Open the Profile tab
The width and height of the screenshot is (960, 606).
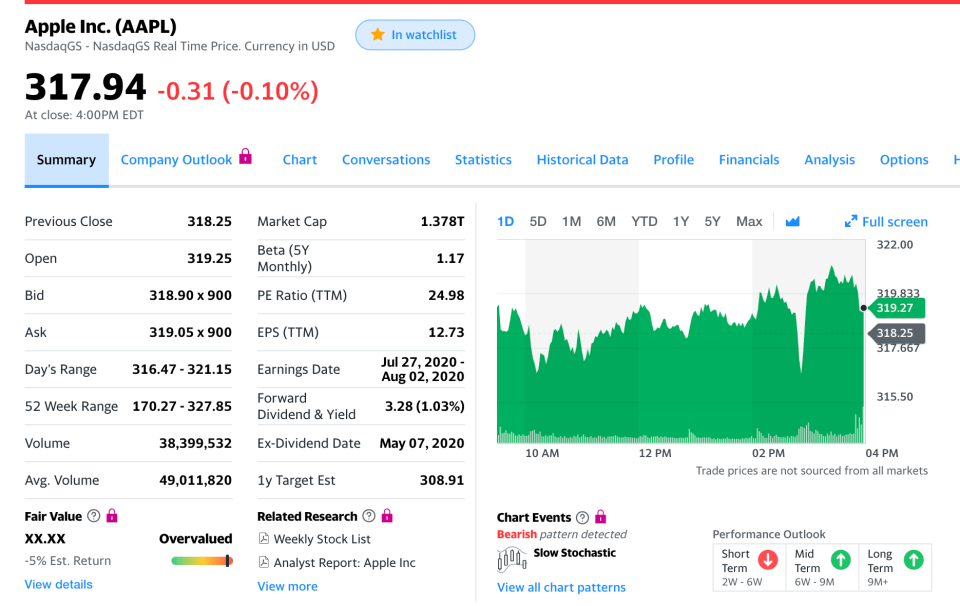[x=673, y=160]
